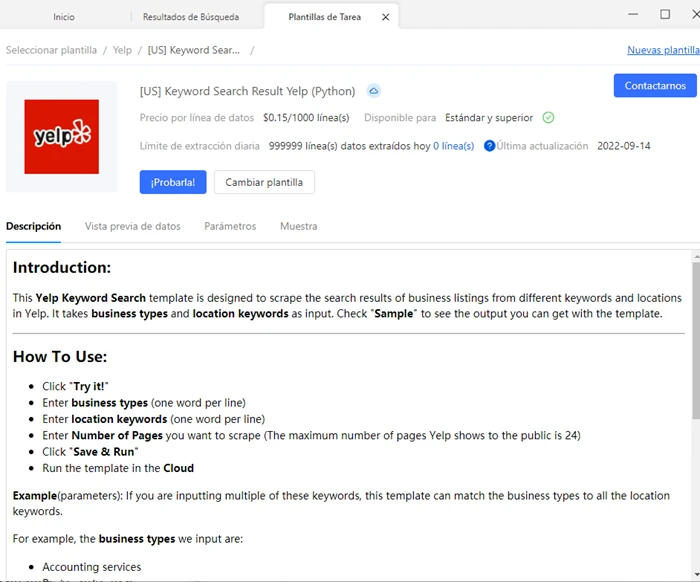Screen dimensions: 700x582
Task: Click the scroll down arrow of description panel
Action: pyautogui.click(x=696, y=574)
